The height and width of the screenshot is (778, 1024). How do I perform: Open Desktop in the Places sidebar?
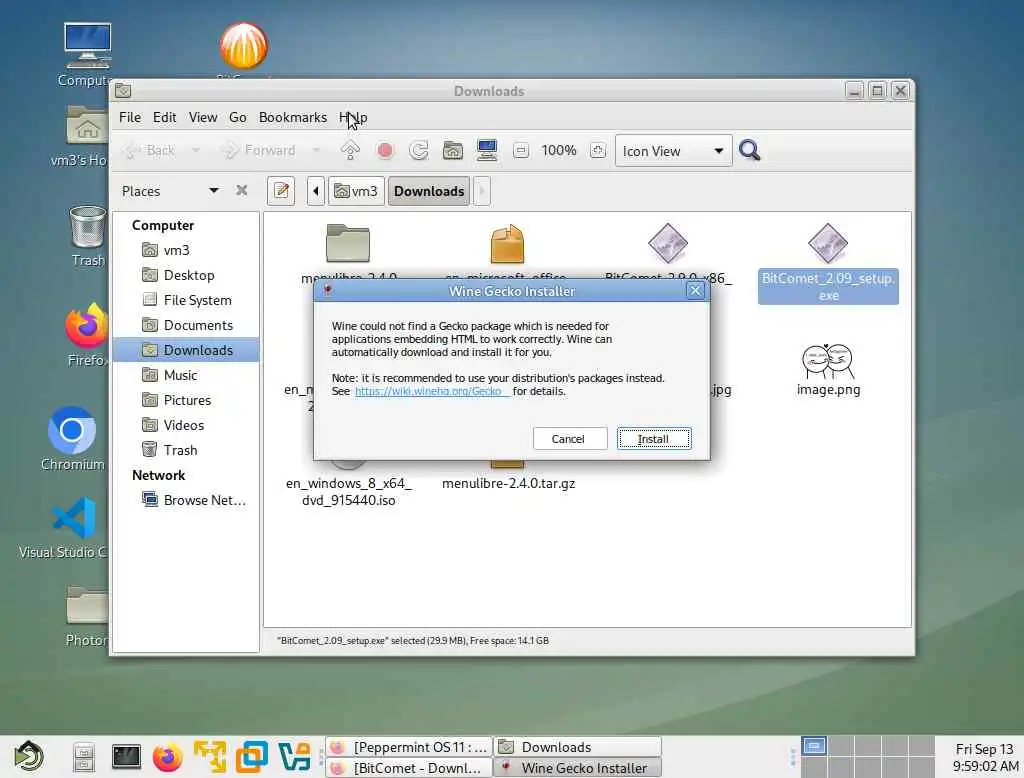click(x=189, y=275)
